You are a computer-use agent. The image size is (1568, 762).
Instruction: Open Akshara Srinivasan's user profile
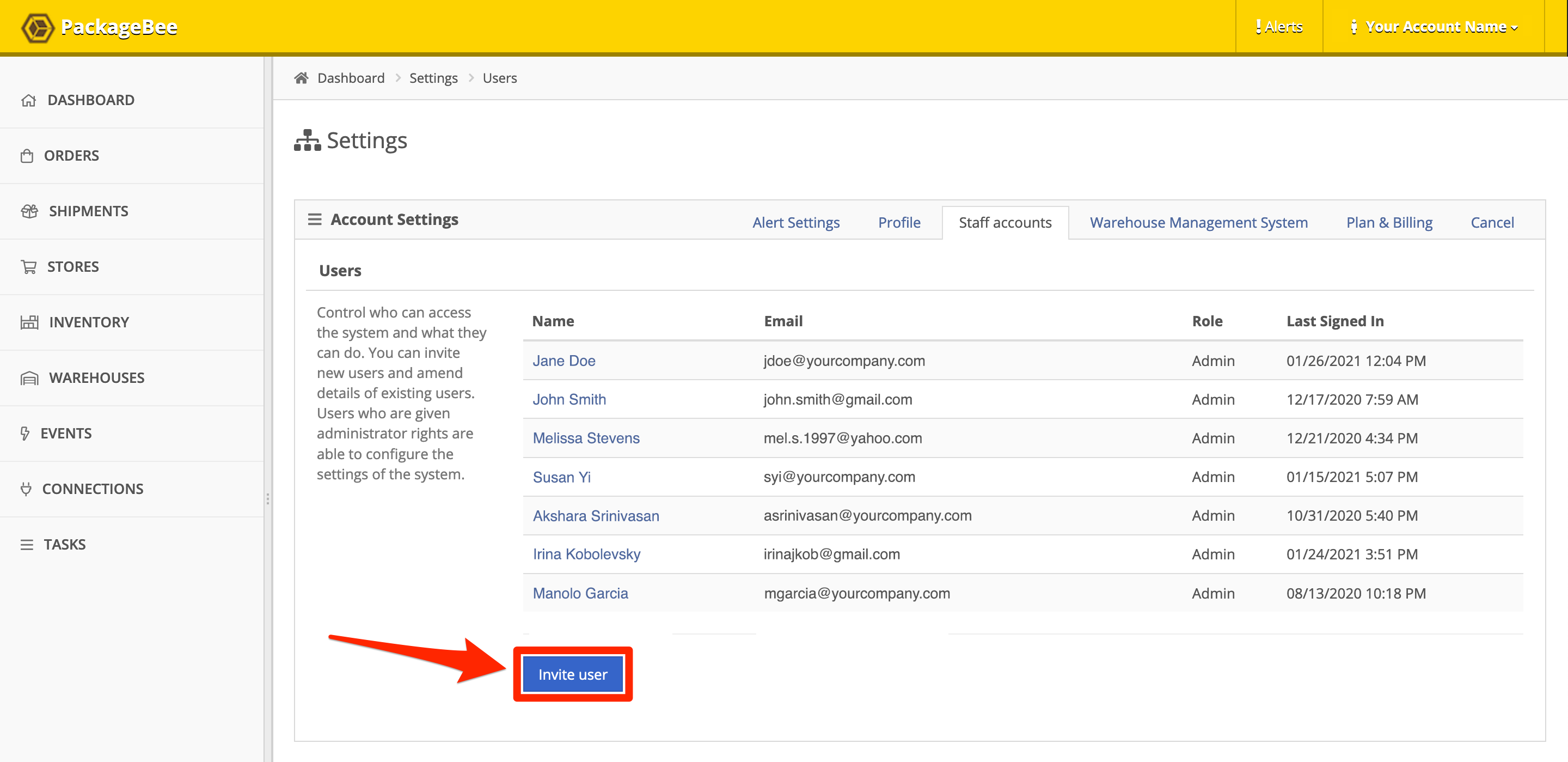pos(595,516)
